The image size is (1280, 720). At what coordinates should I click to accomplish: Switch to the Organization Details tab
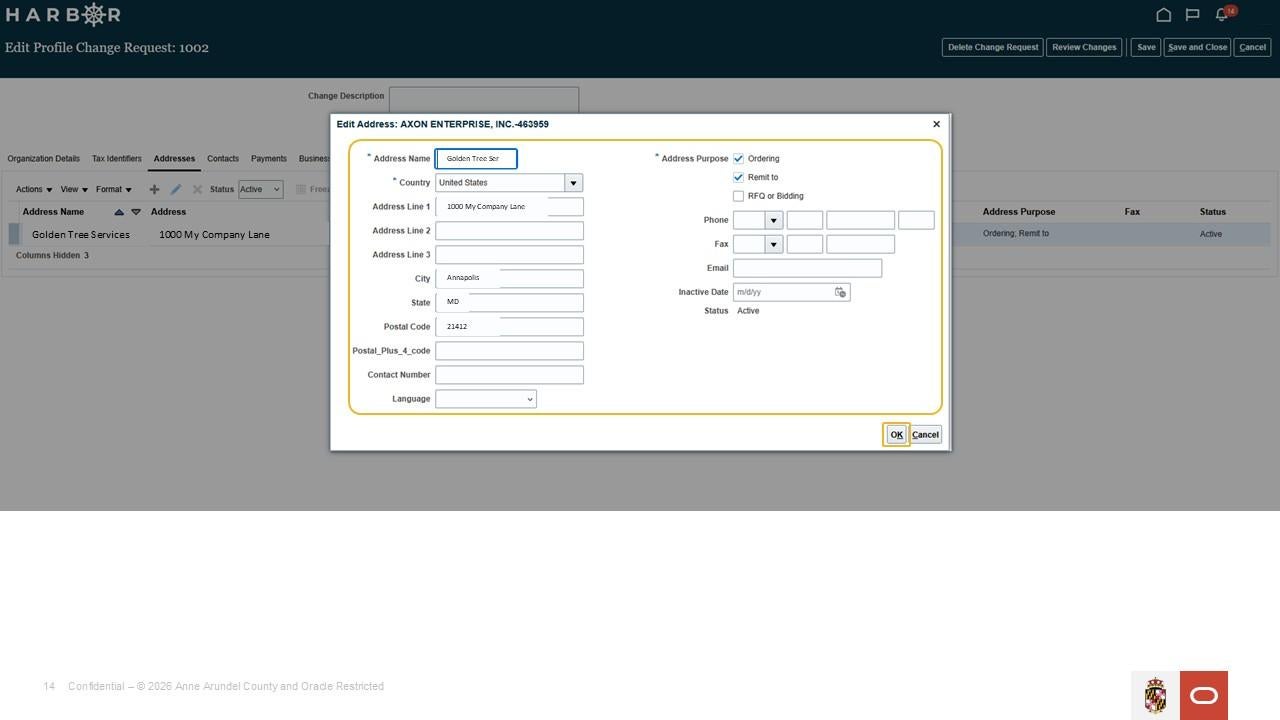(x=43, y=159)
